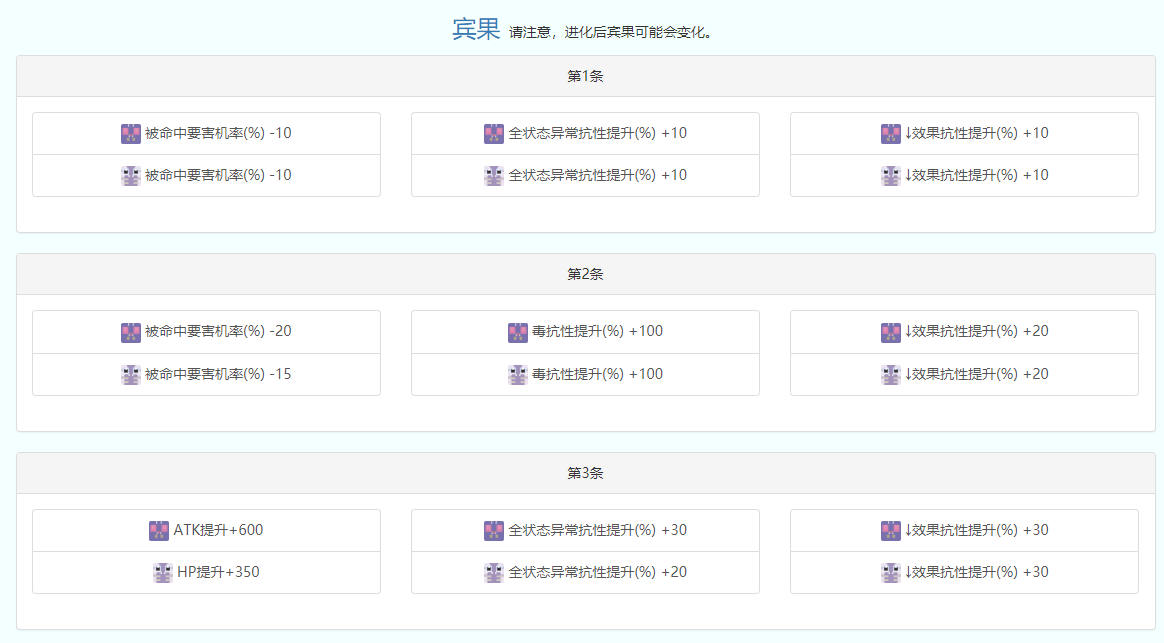Click pale icon beside 毒抗性提升 +100
This screenshot has width=1164, height=643.
(x=518, y=375)
